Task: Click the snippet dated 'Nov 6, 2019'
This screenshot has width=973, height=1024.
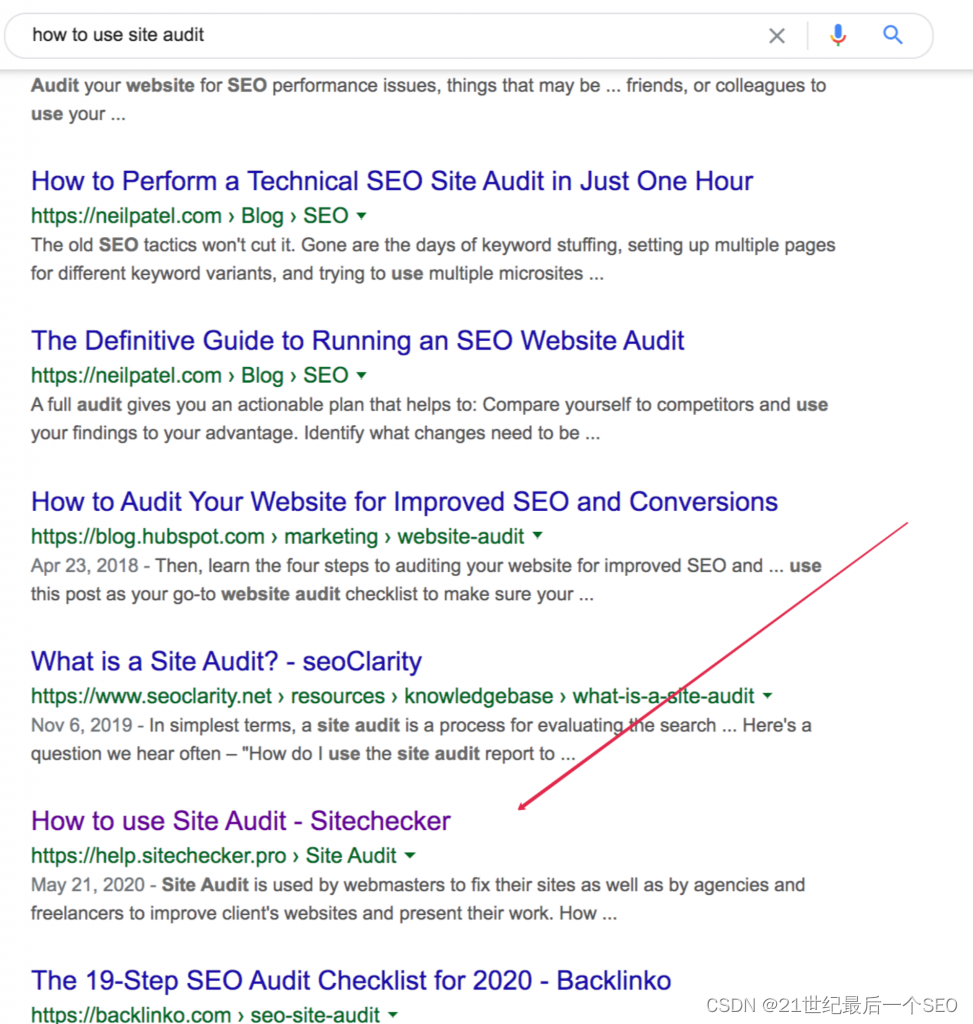Action: tap(421, 739)
